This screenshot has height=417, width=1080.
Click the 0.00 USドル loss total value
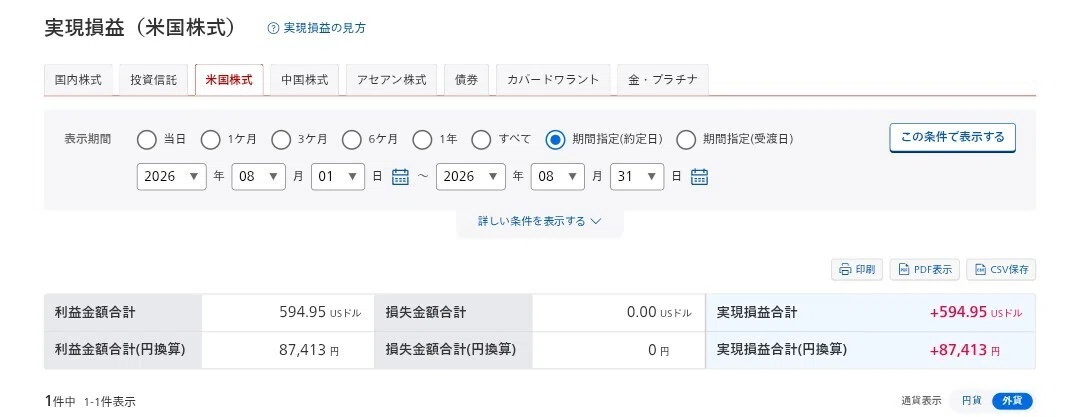[659, 312]
